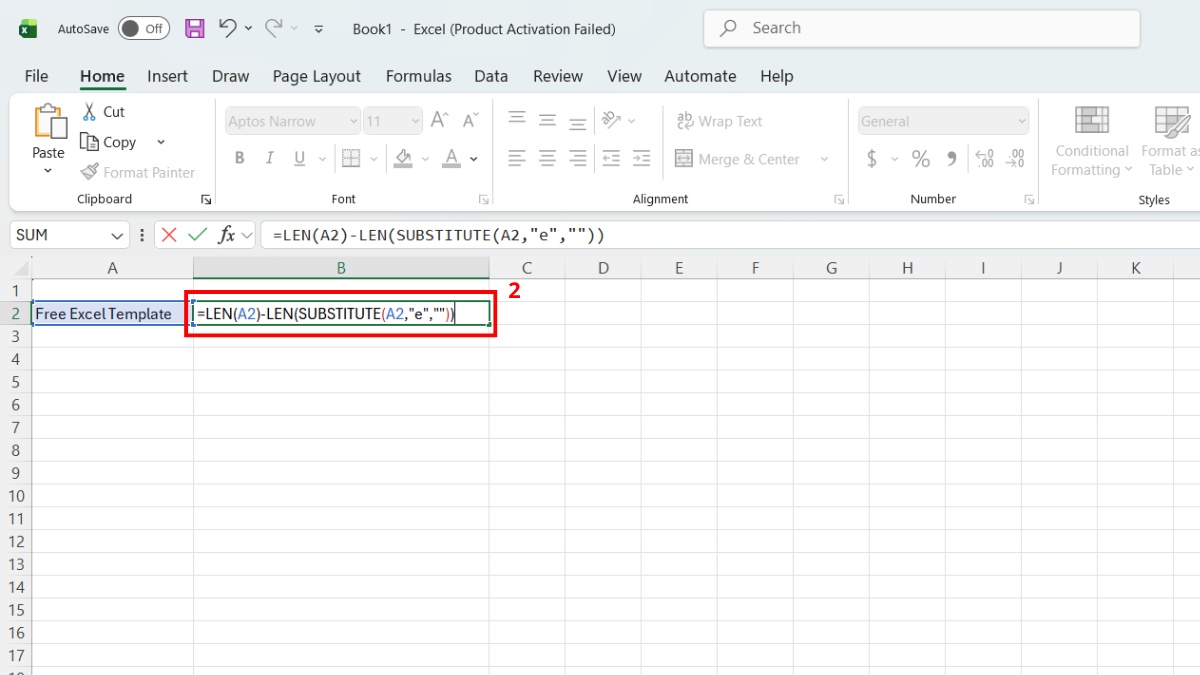Open the Font Size dropdown

click(x=415, y=120)
